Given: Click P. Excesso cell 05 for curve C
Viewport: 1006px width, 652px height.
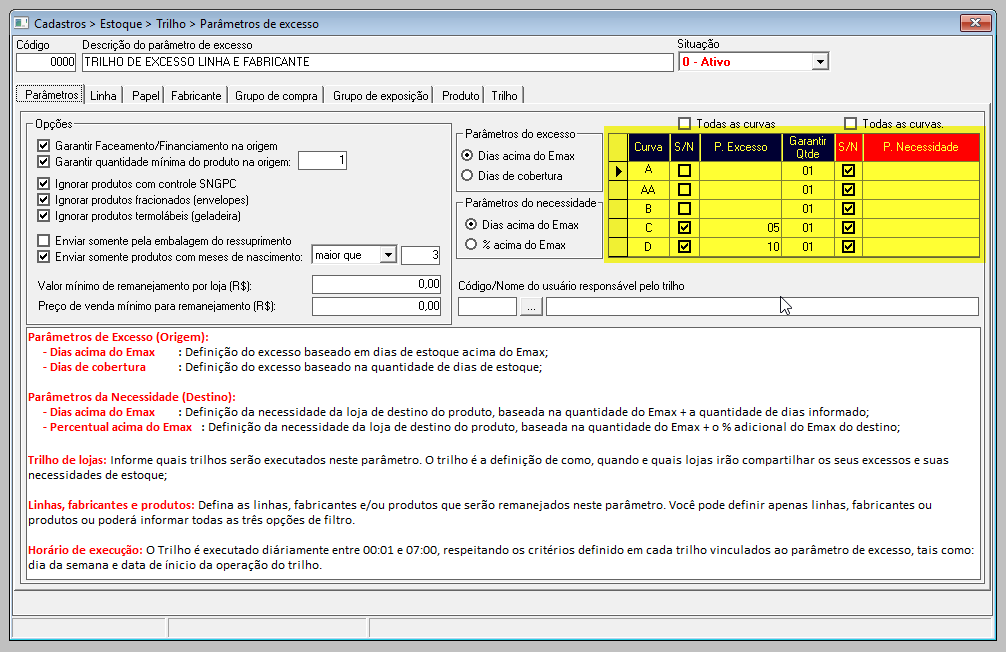Looking at the screenshot, I should (x=741, y=228).
